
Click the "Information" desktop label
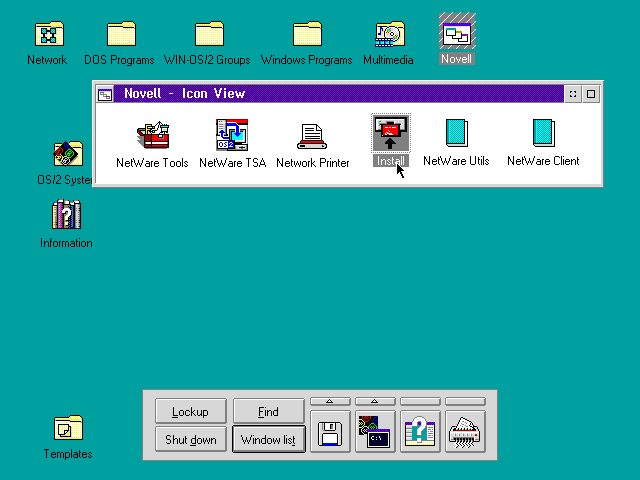click(x=66, y=243)
